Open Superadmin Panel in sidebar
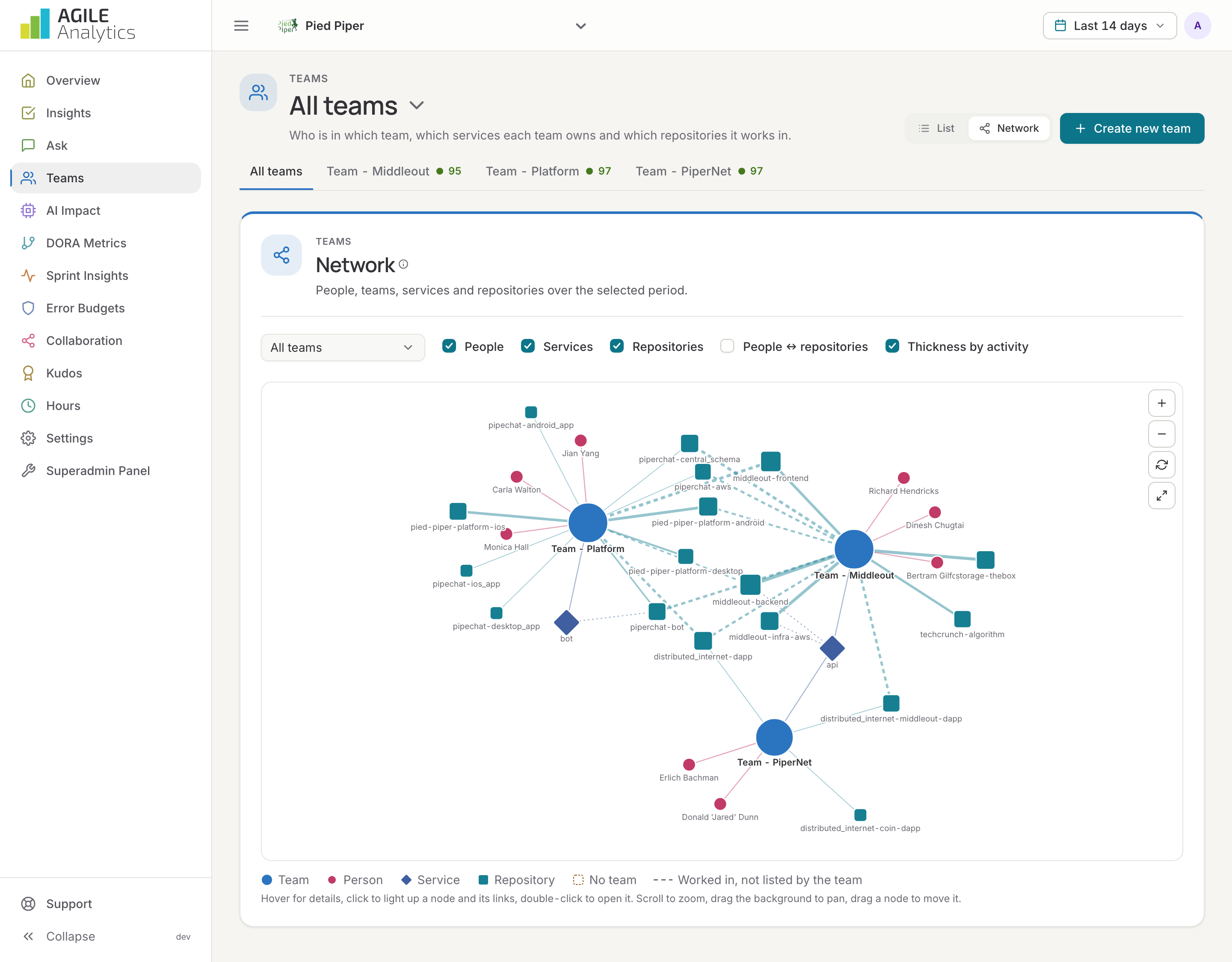Image resolution: width=1232 pixels, height=962 pixels. (x=106, y=471)
